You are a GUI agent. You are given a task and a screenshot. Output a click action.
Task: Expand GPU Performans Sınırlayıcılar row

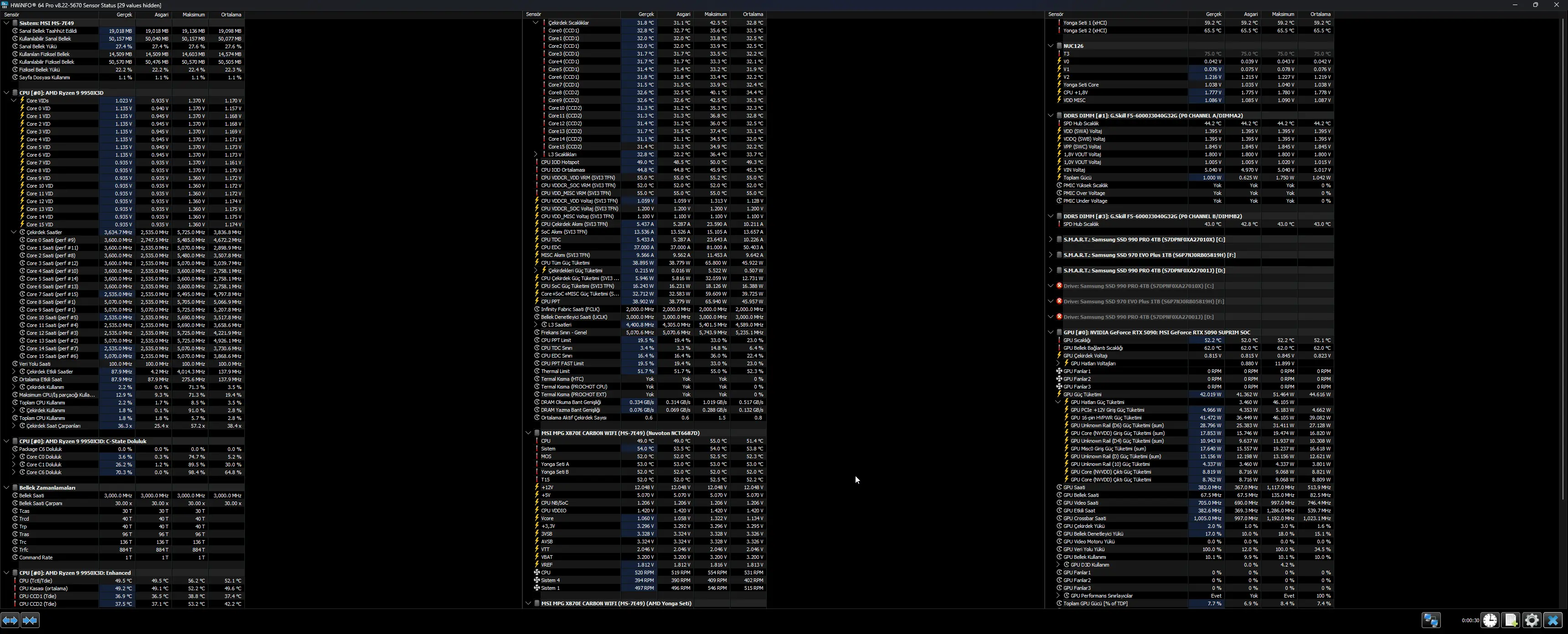click(1058, 596)
